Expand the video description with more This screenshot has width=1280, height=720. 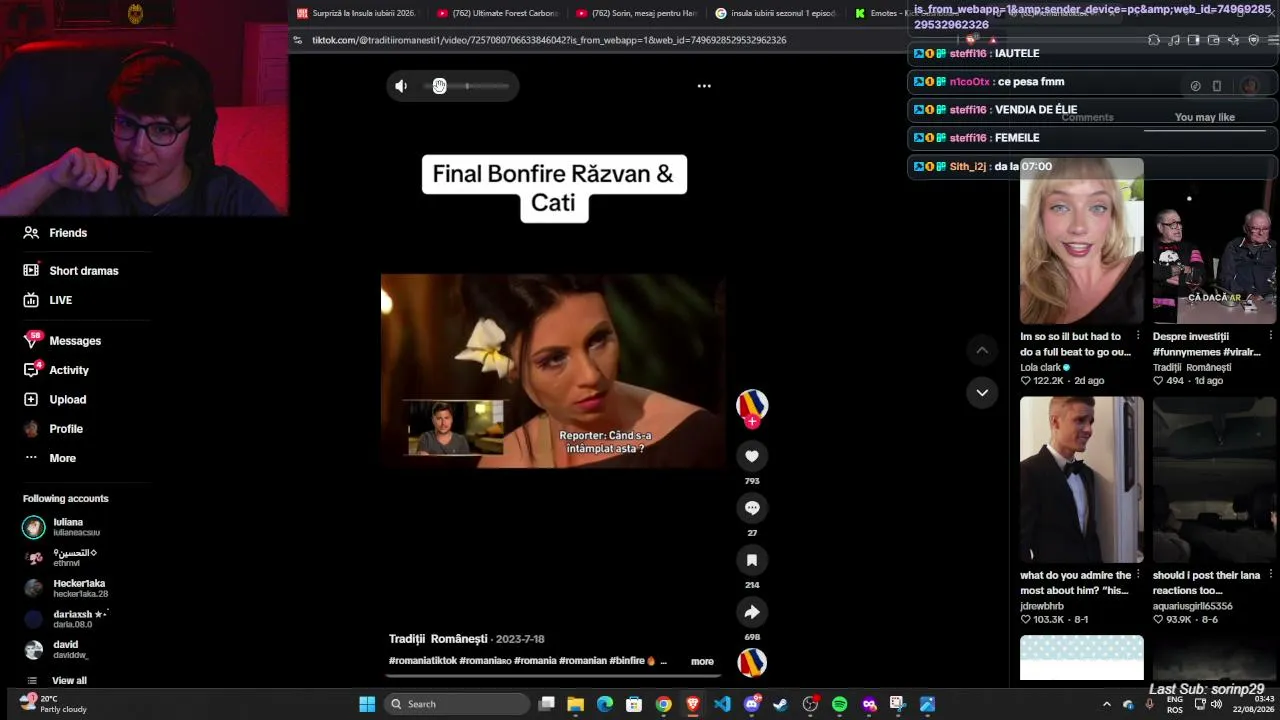[702, 661]
